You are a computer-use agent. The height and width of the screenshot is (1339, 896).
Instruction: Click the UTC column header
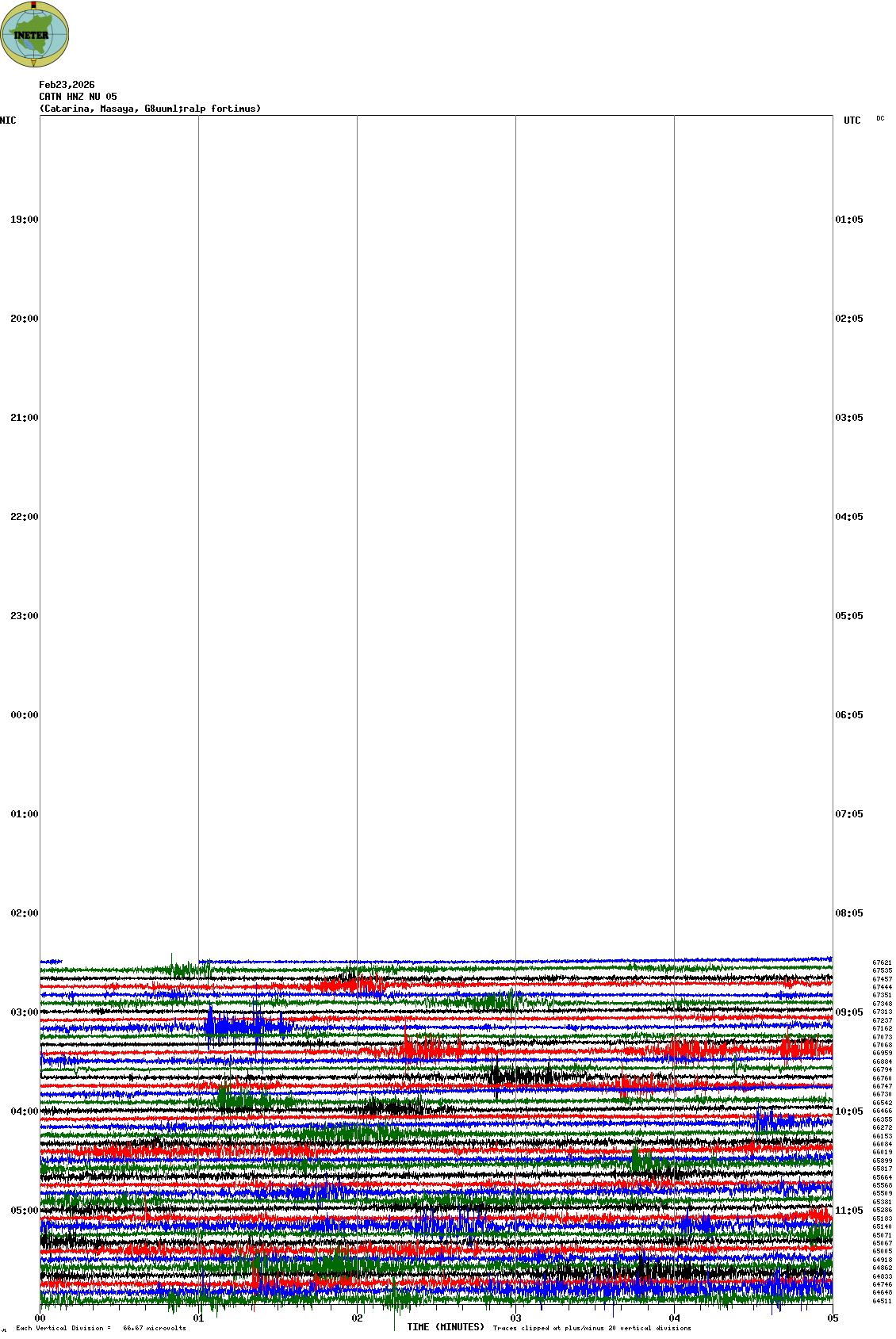click(x=852, y=121)
